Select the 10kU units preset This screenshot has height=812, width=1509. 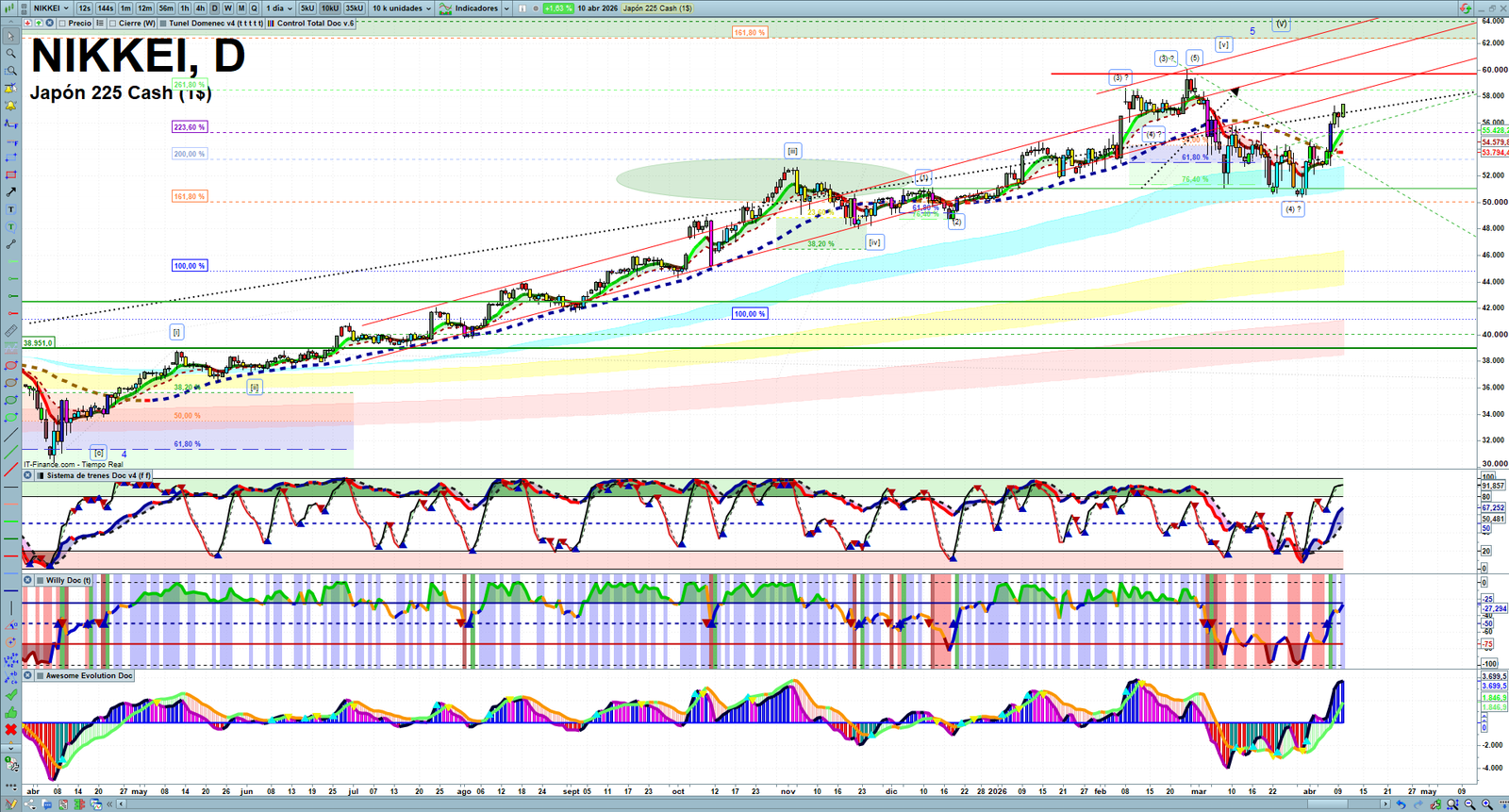click(x=330, y=8)
